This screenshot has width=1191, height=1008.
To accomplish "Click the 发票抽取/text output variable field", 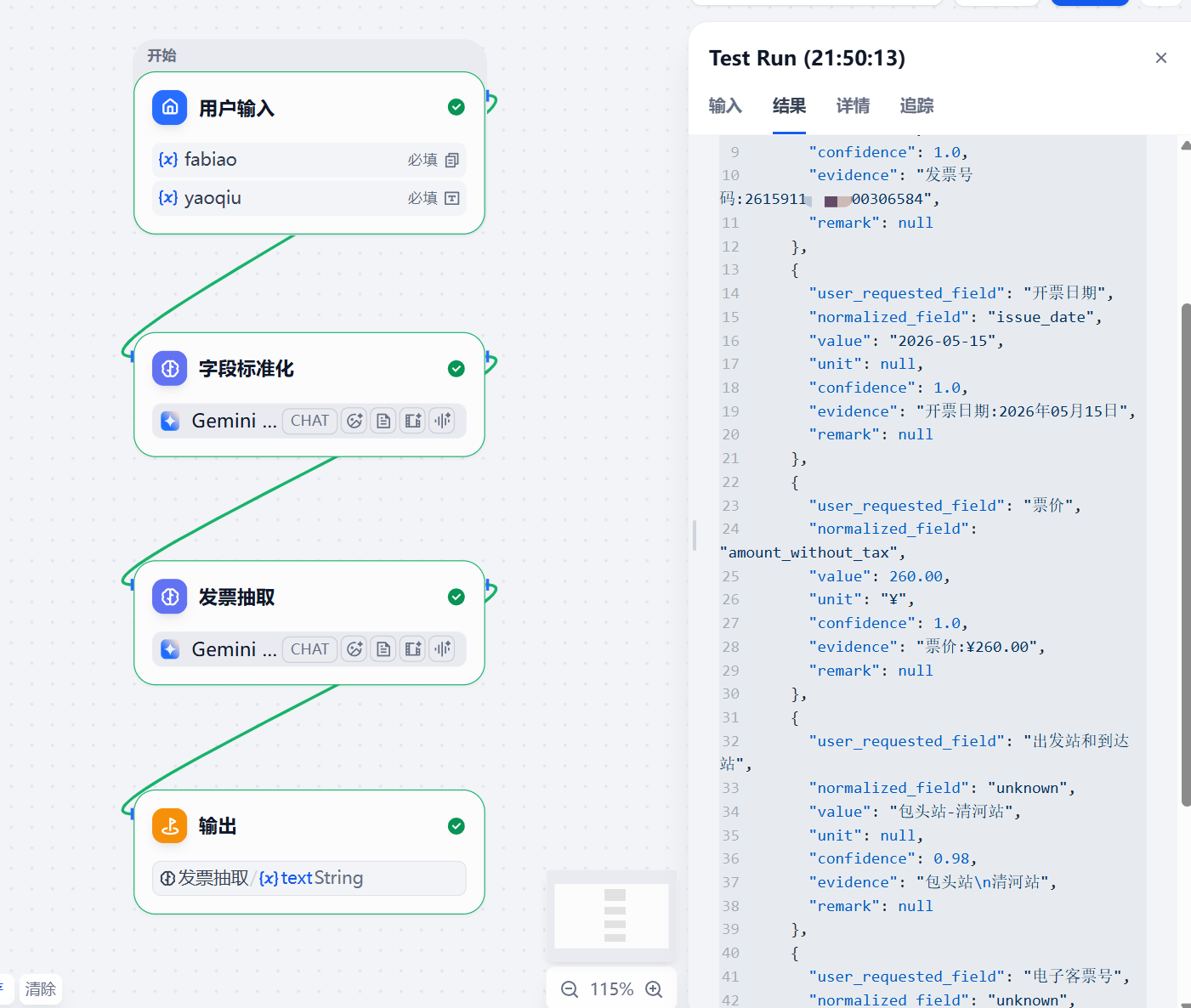I will [x=309, y=878].
